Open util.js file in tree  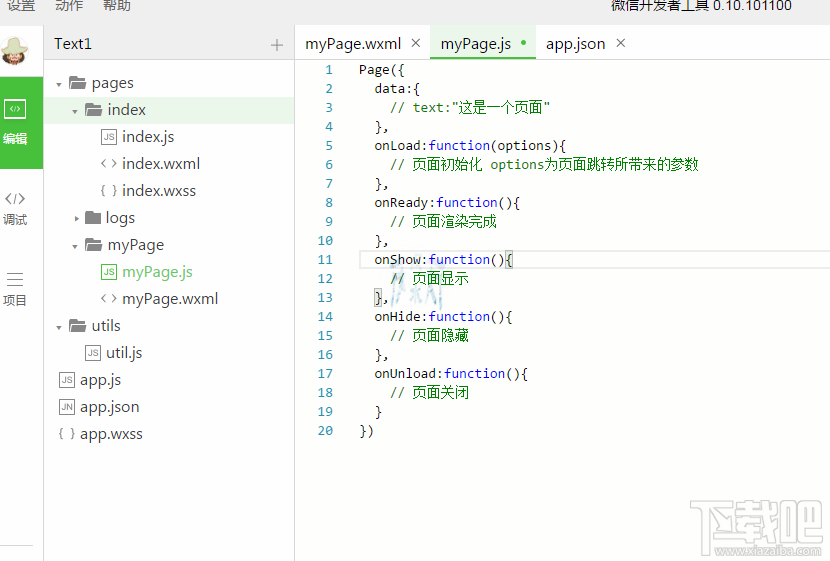tap(124, 353)
